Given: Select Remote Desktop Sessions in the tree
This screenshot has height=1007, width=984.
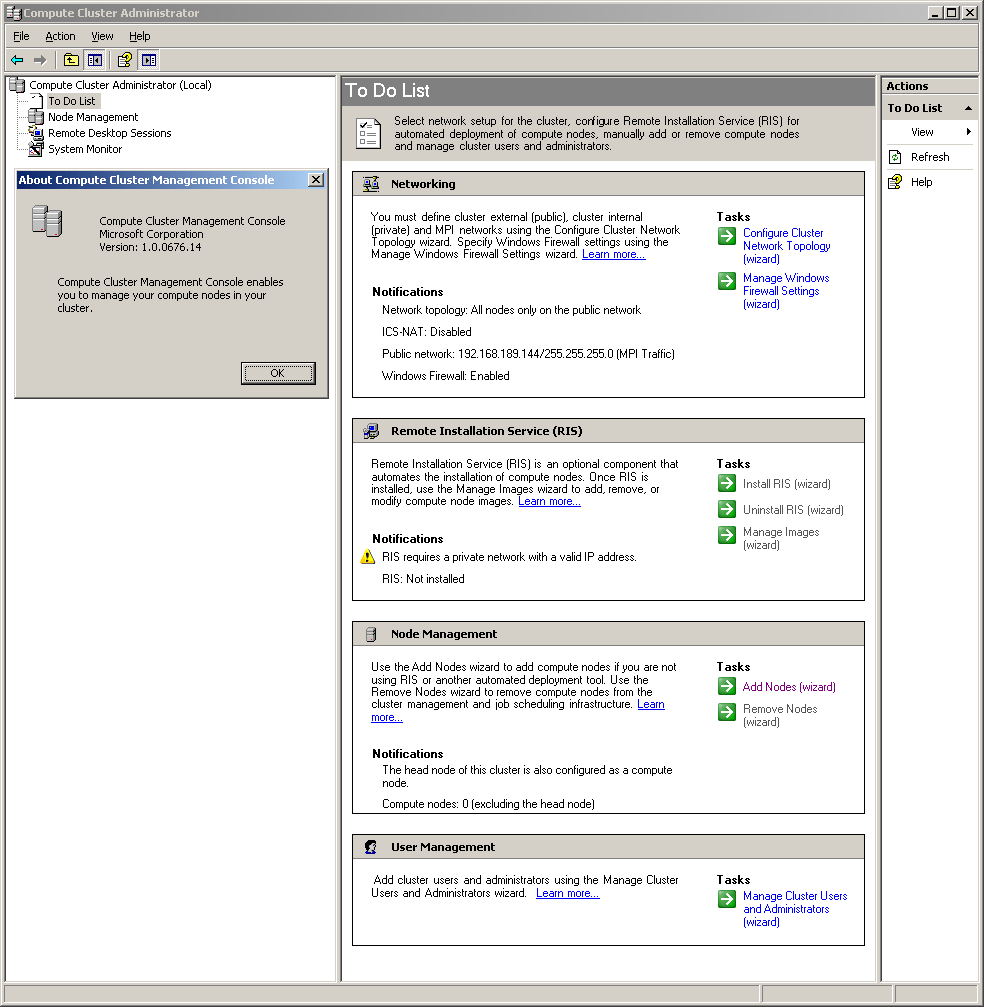Looking at the screenshot, I should point(110,134).
